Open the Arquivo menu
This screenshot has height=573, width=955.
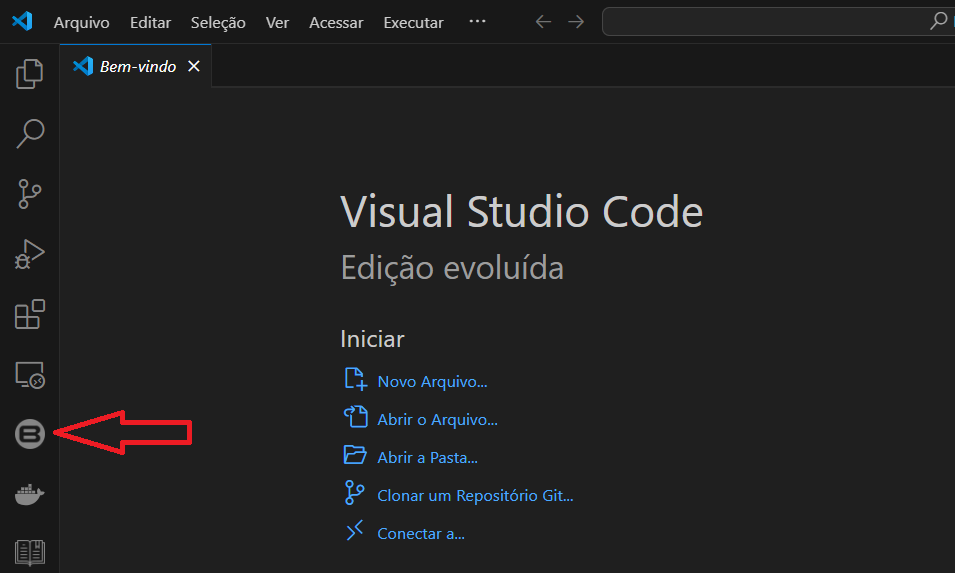81,22
